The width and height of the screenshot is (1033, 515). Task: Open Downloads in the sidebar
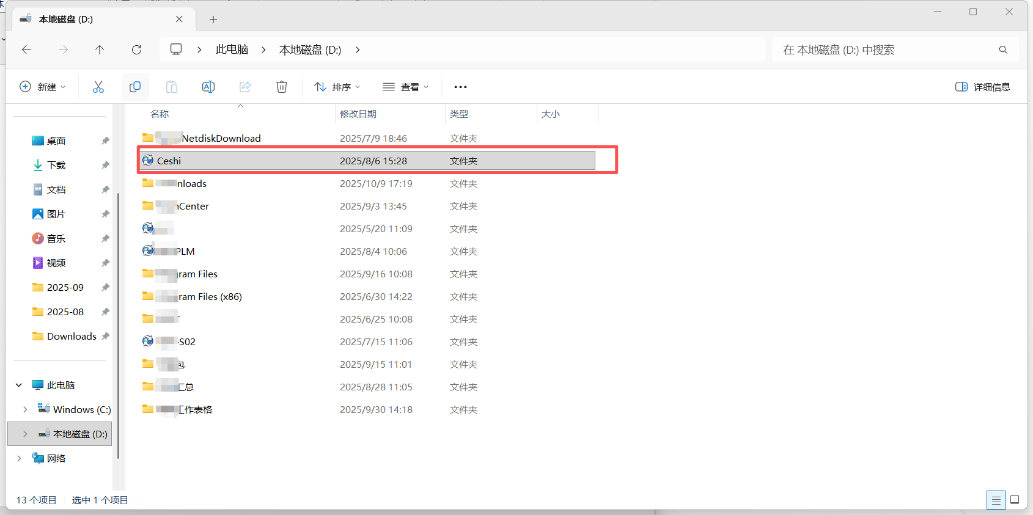coord(72,336)
